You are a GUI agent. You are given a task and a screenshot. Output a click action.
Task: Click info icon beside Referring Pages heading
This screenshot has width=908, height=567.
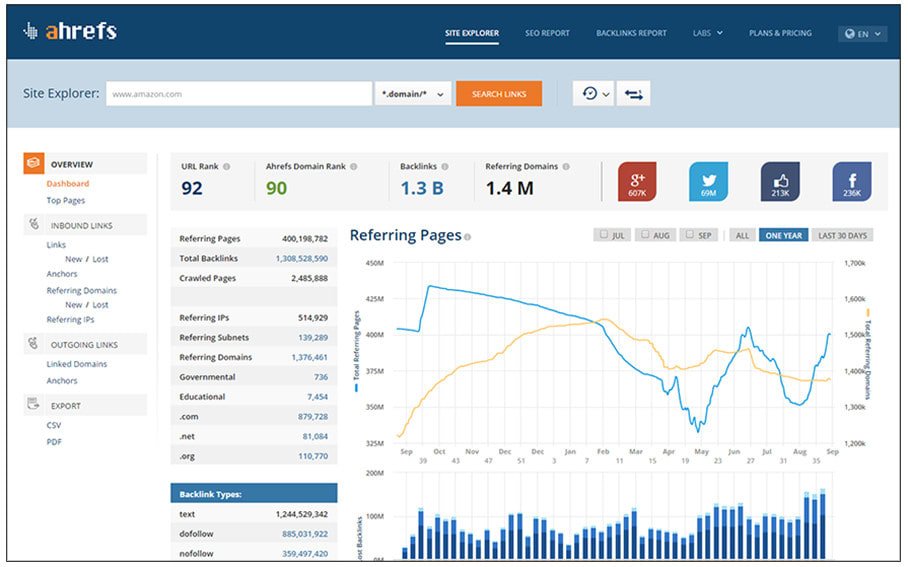(x=467, y=237)
